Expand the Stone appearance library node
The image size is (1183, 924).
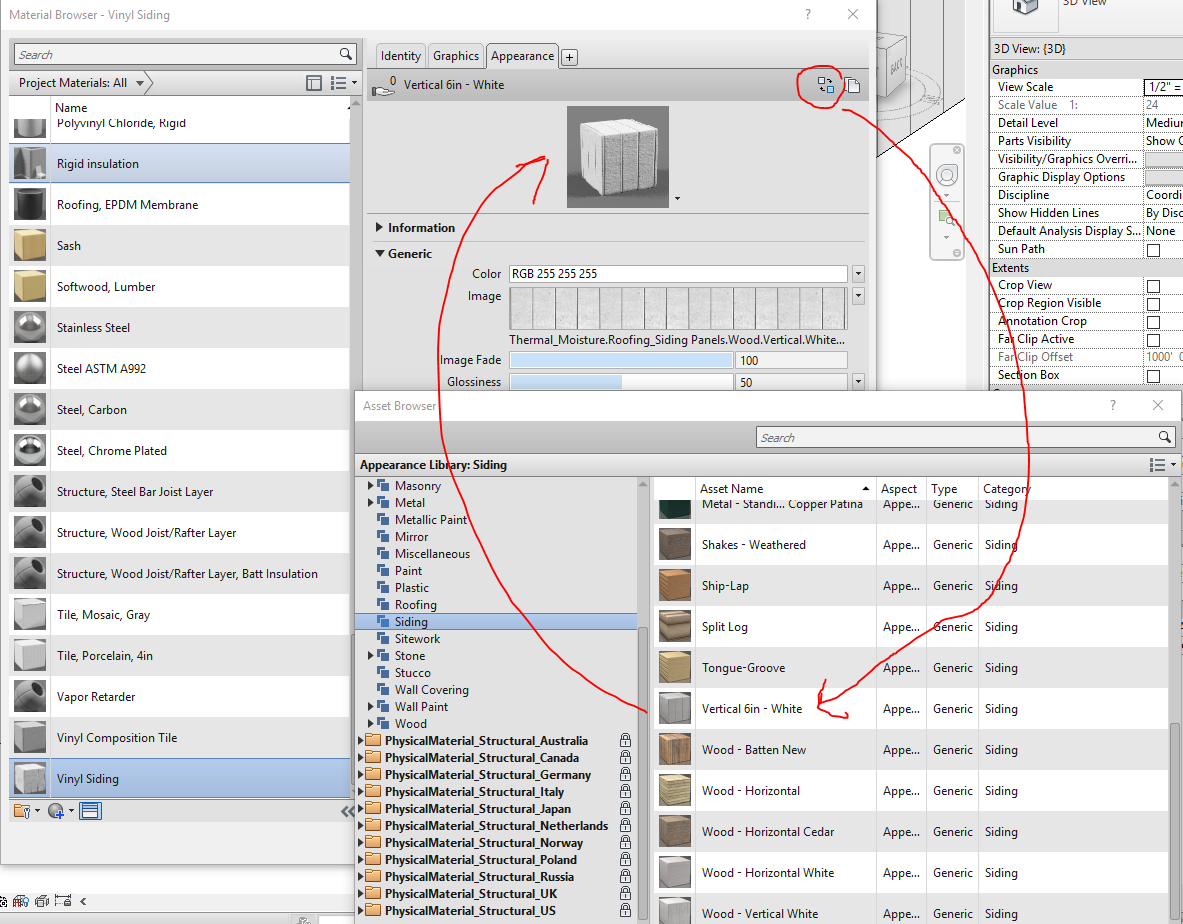point(370,656)
